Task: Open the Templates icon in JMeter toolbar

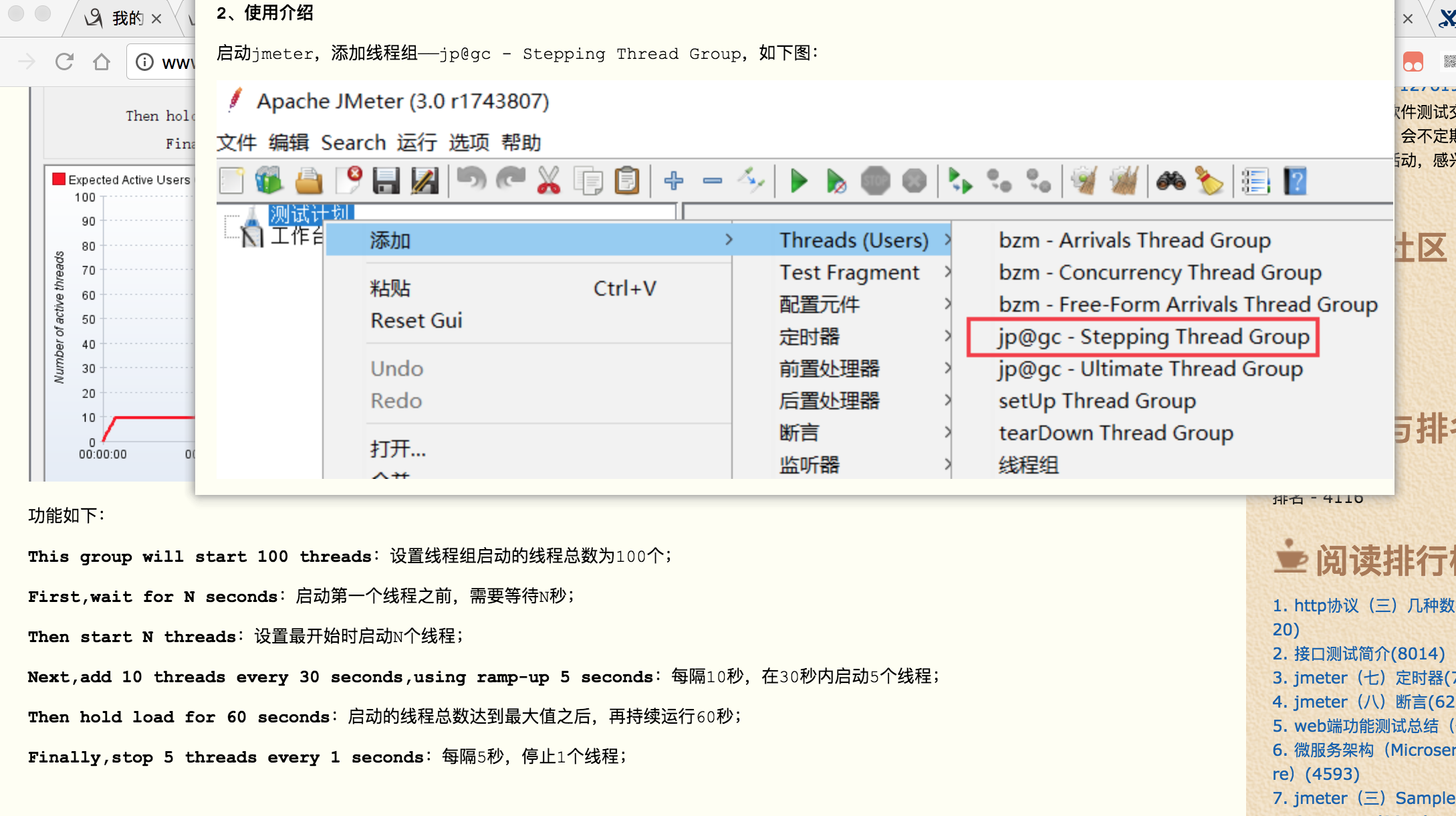Action: 269,181
